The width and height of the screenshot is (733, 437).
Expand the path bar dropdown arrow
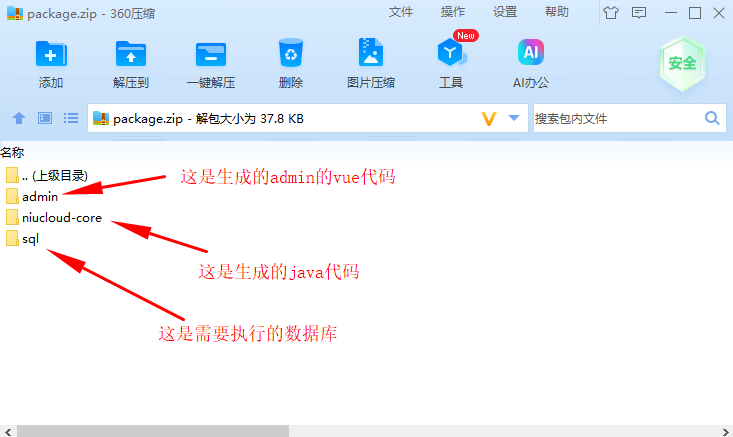(x=514, y=118)
